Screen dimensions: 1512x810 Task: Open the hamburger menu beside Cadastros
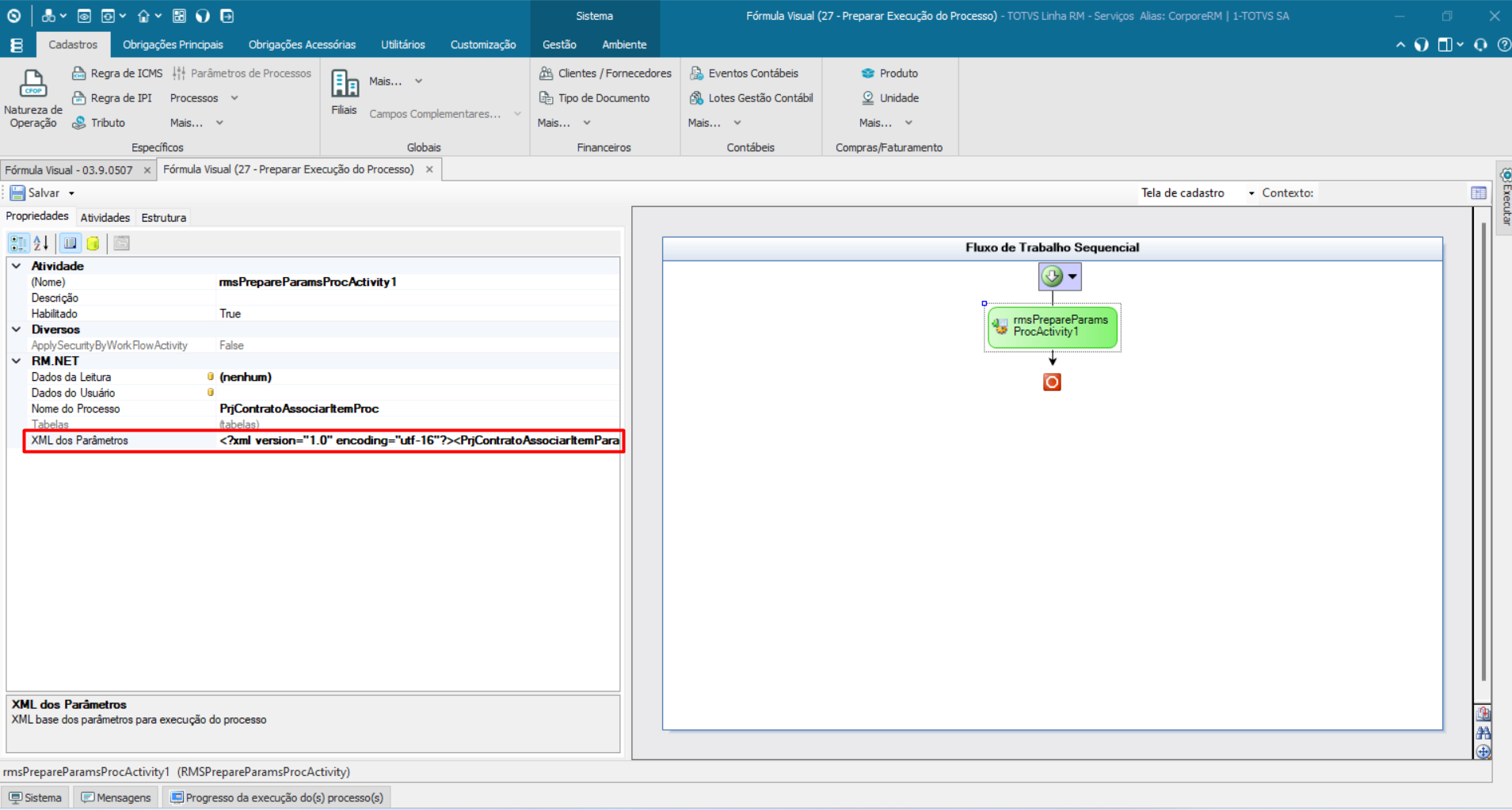point(17,45)
